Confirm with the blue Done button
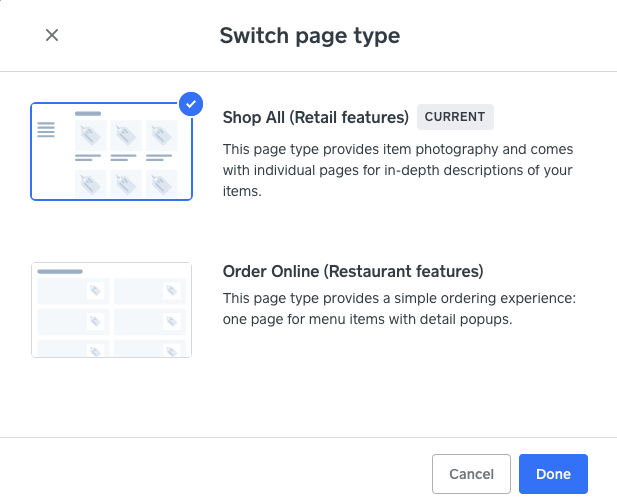617x503 pixels. 553,474
